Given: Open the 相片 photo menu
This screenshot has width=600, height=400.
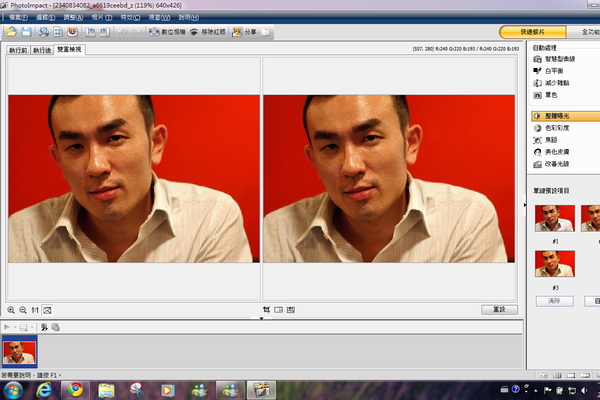Looking at the screenshot, I should click(102, 18).
